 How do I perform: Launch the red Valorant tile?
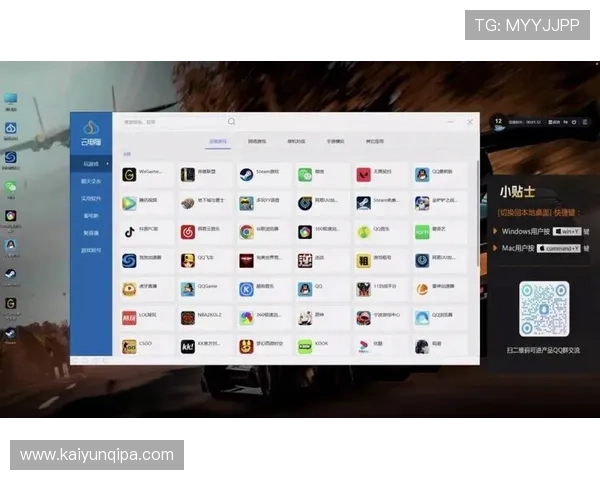381,175
